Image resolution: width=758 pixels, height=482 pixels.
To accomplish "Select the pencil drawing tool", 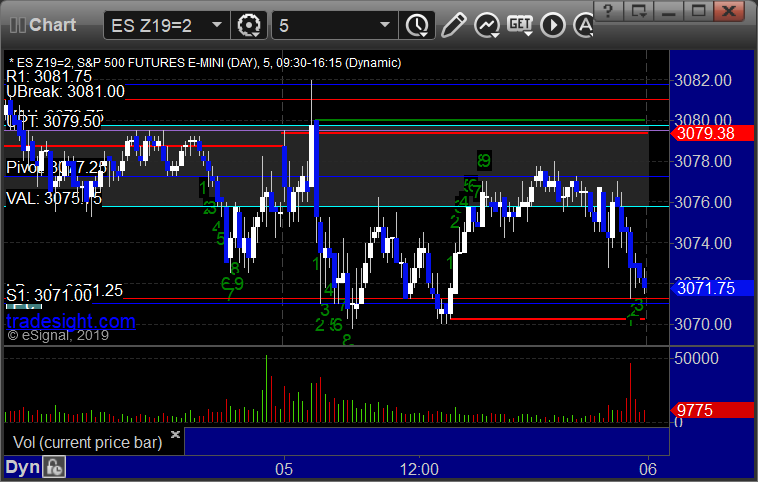I will (x=453, y=25).
